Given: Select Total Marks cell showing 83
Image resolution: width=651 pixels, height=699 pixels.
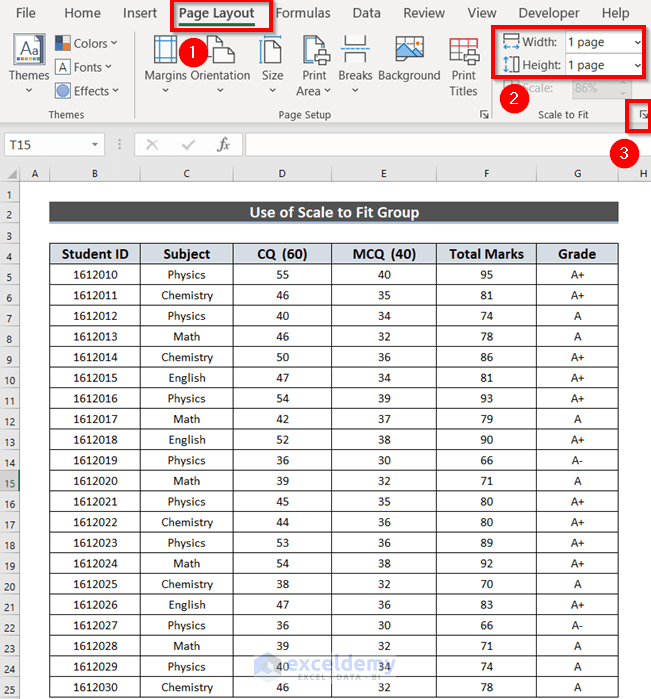Looking at the screenshot, I should (486, 605).
